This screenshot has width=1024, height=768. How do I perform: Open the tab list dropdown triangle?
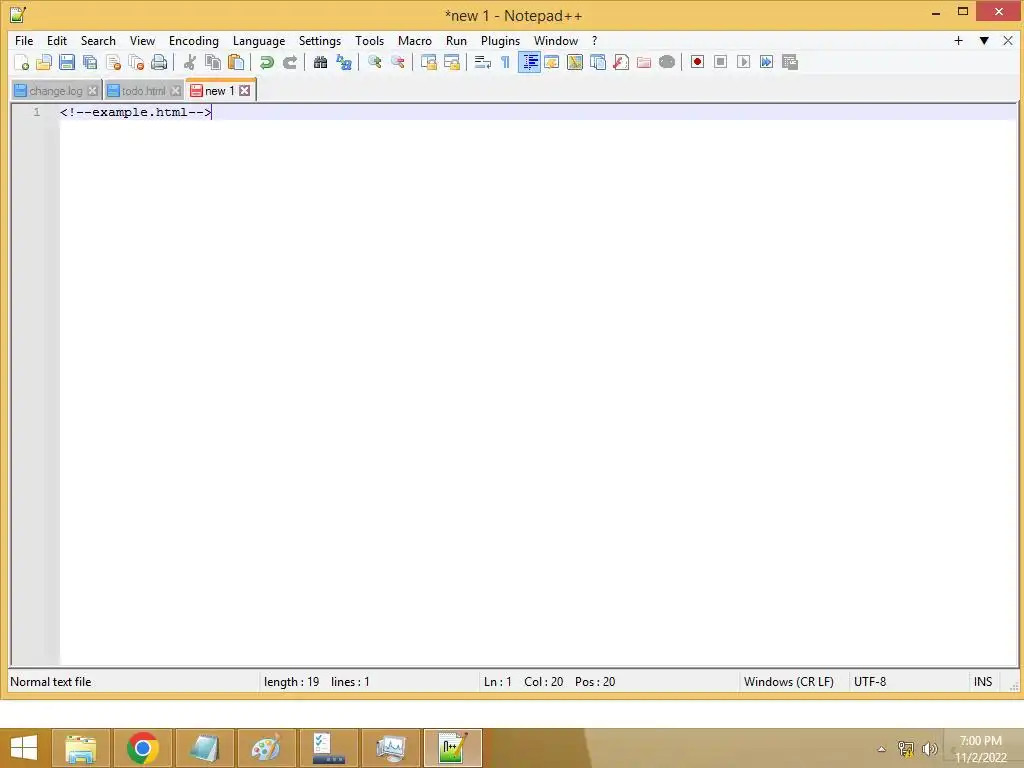coord(984,40)
